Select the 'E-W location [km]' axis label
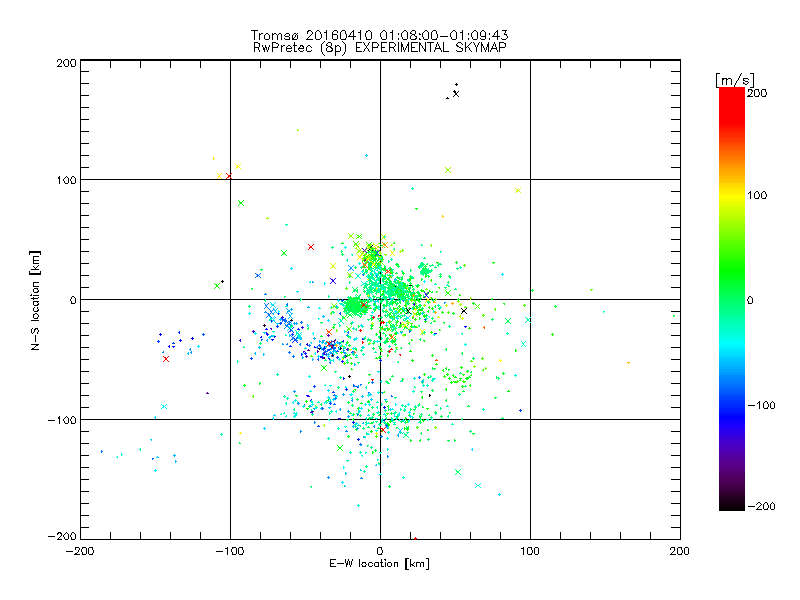The height and width of the screenshot is (600, 800). tap(379, 563)
